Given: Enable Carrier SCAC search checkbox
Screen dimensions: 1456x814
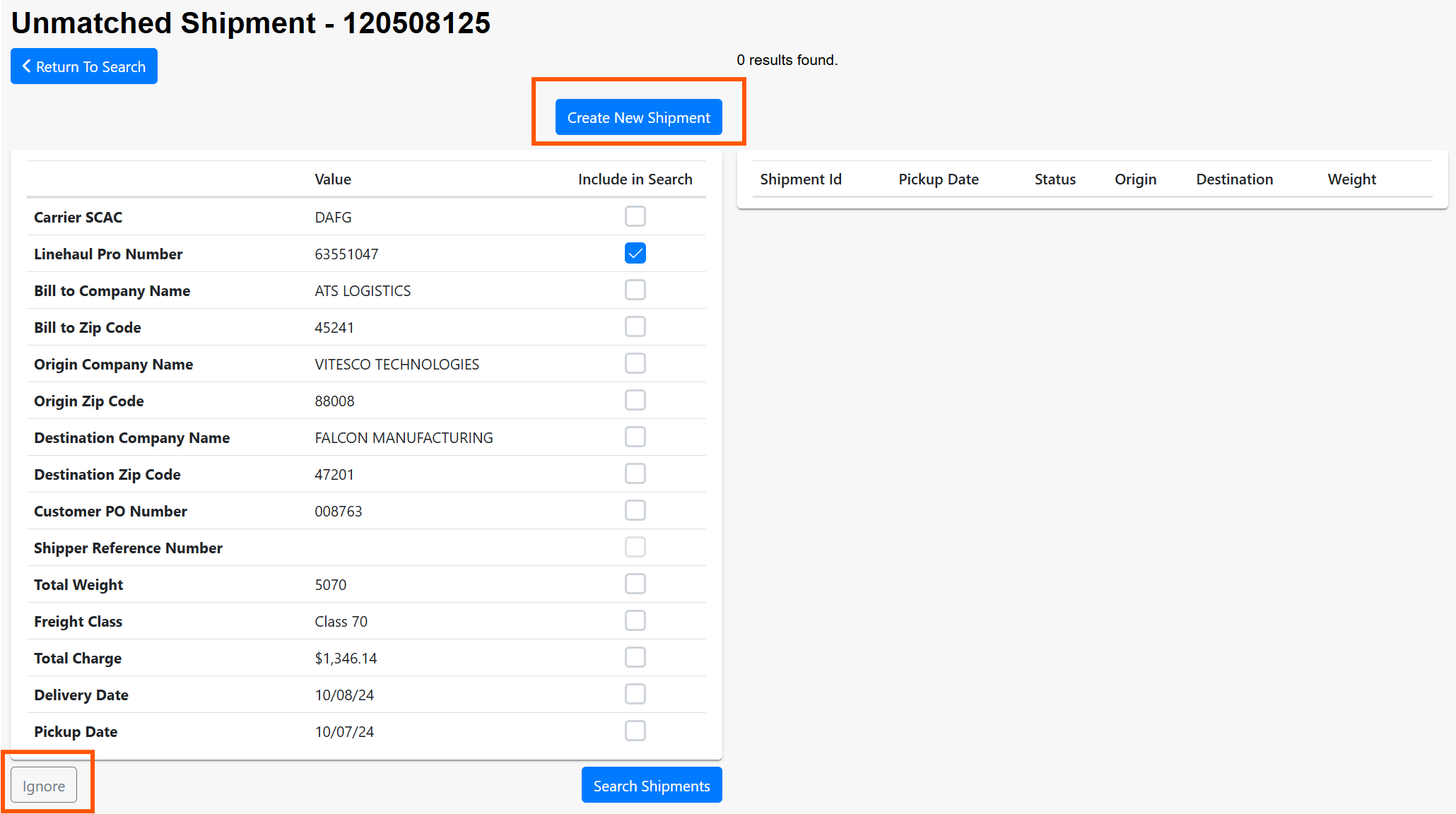Looking at the screenshot, I should pos(635,216).
